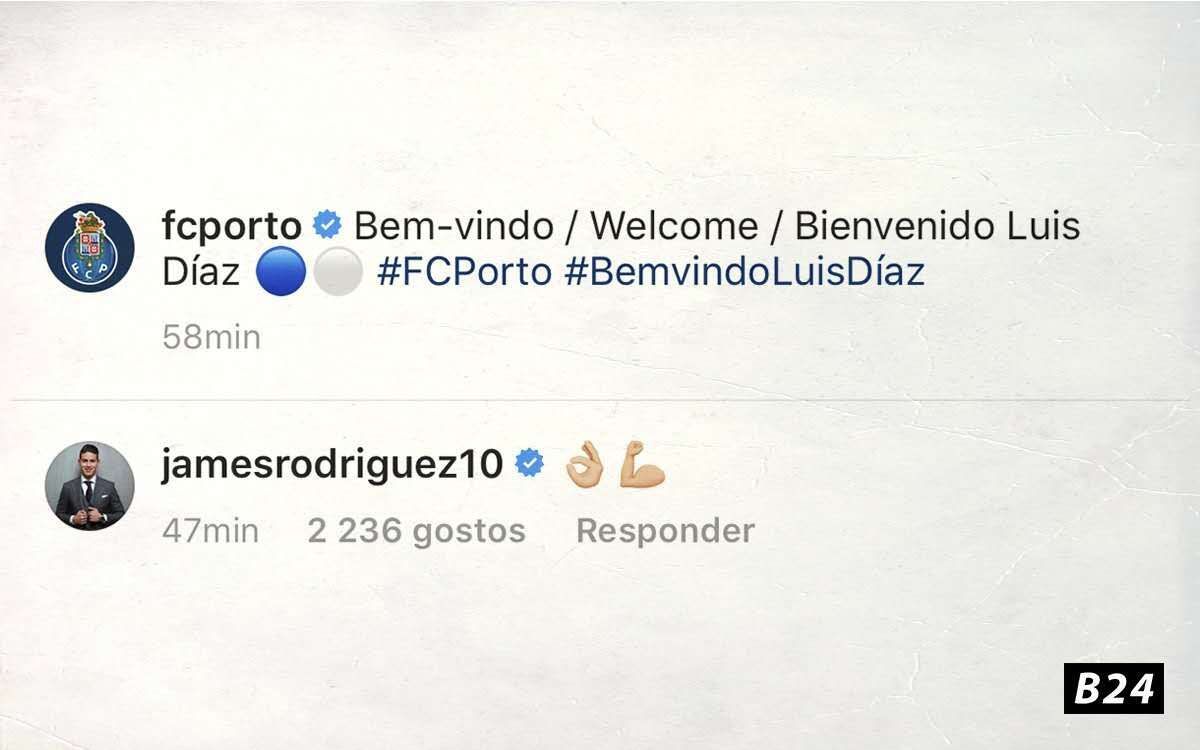This screenshot has height=750, width=1200.
Task: Click the white circle emoji
Action: 336,273
